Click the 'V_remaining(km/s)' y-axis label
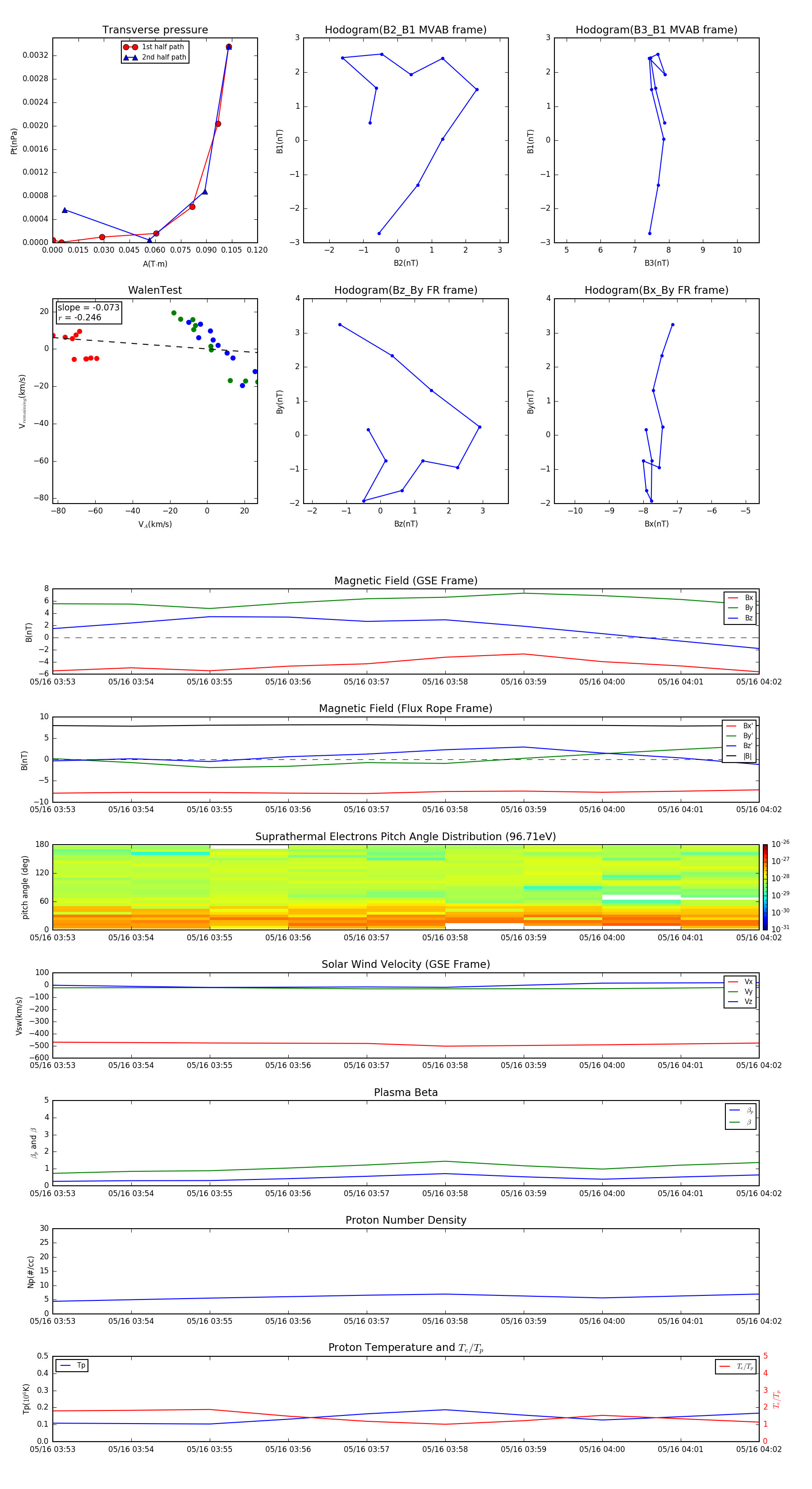This screenshot has height=1489, width=812. [x=22, y=401]
